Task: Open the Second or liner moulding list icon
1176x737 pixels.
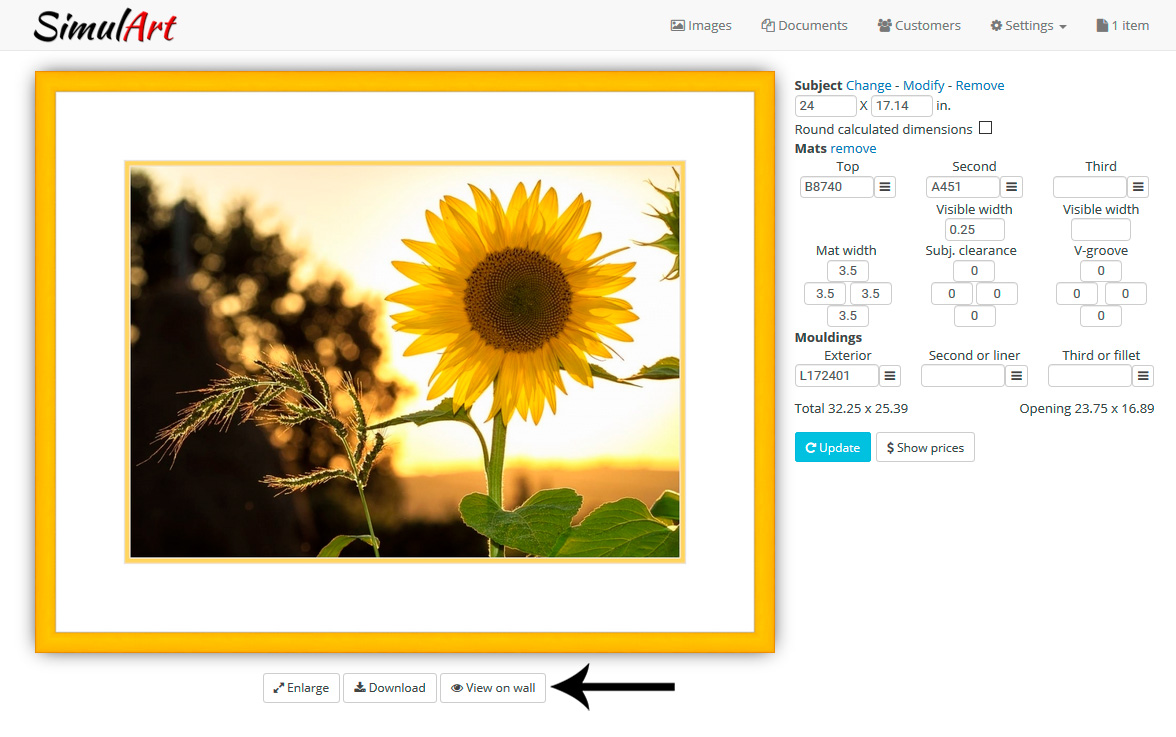Action: pos(1016,376)
